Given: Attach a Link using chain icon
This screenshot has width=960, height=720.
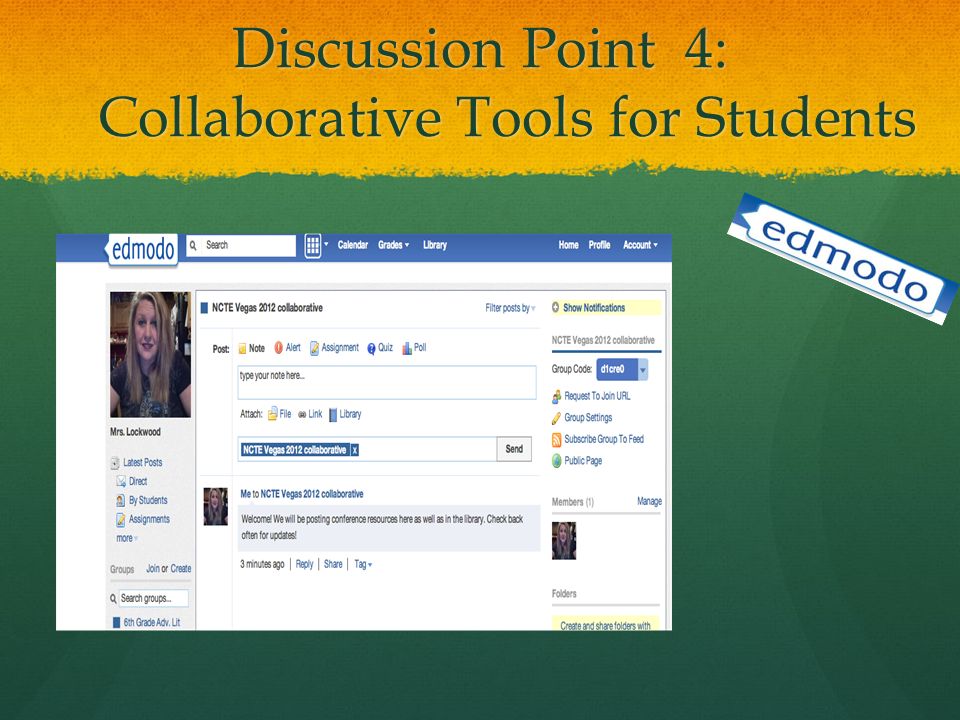Looking at the screenshot, I should pyautogui.click(x=302, y=414).
